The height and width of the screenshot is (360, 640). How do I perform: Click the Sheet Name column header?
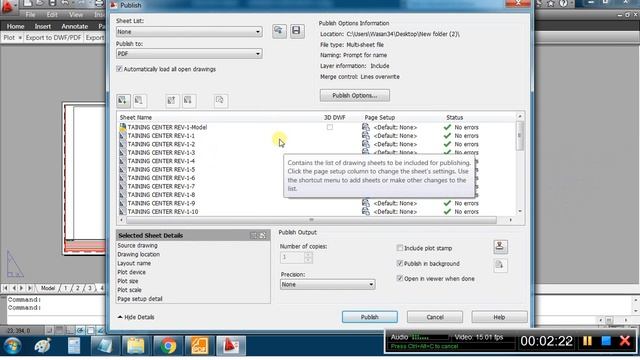pos(136,118)
